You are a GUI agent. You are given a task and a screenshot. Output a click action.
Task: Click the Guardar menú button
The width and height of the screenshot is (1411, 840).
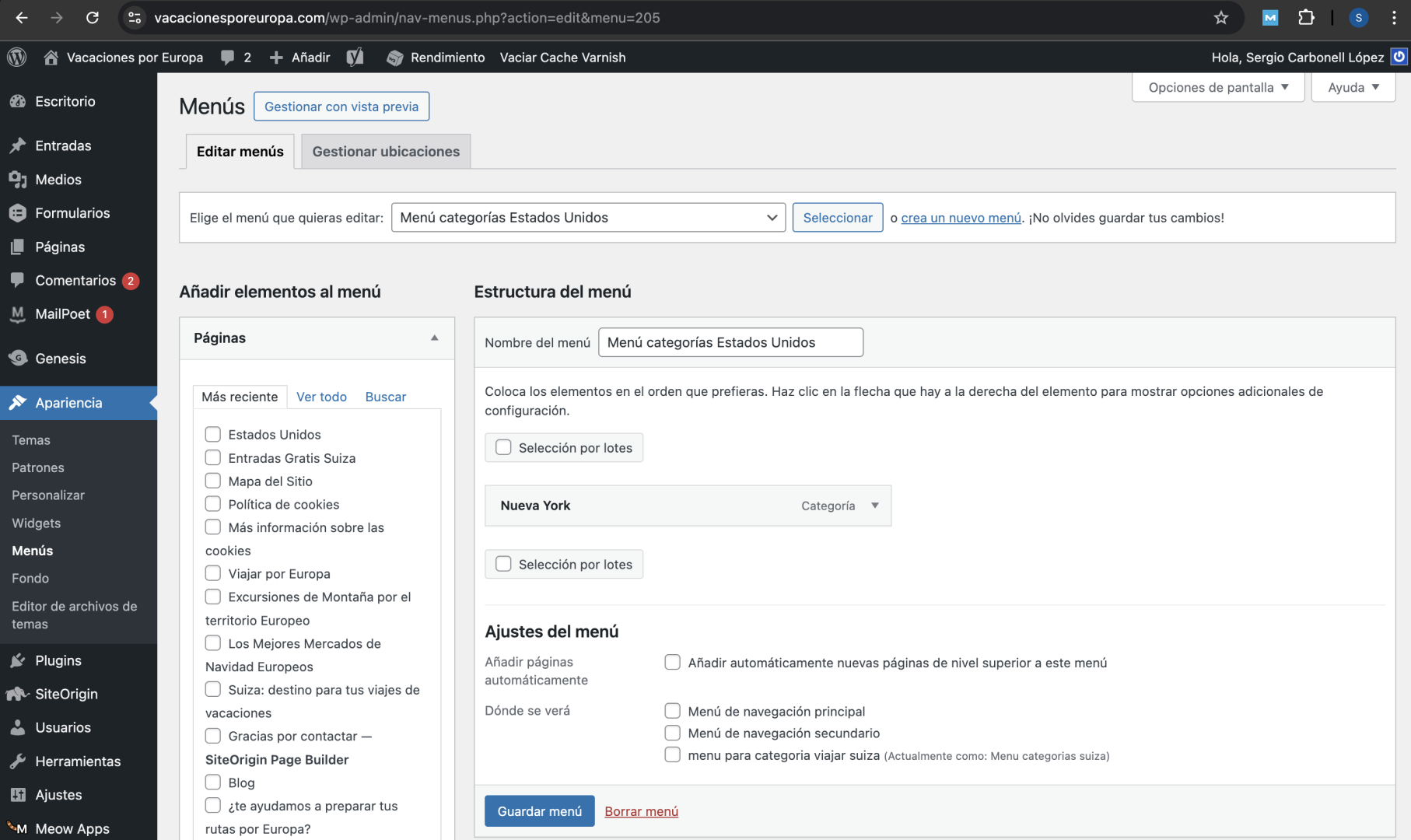(x=539, y=811)
